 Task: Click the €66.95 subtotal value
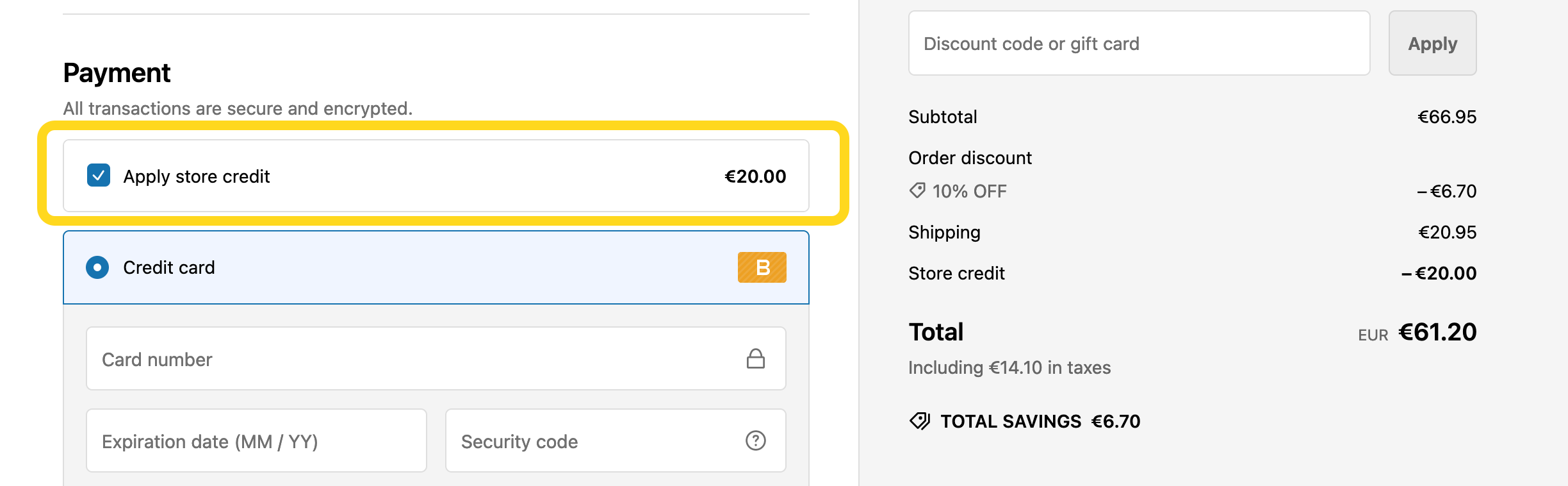pos(1447,117)
